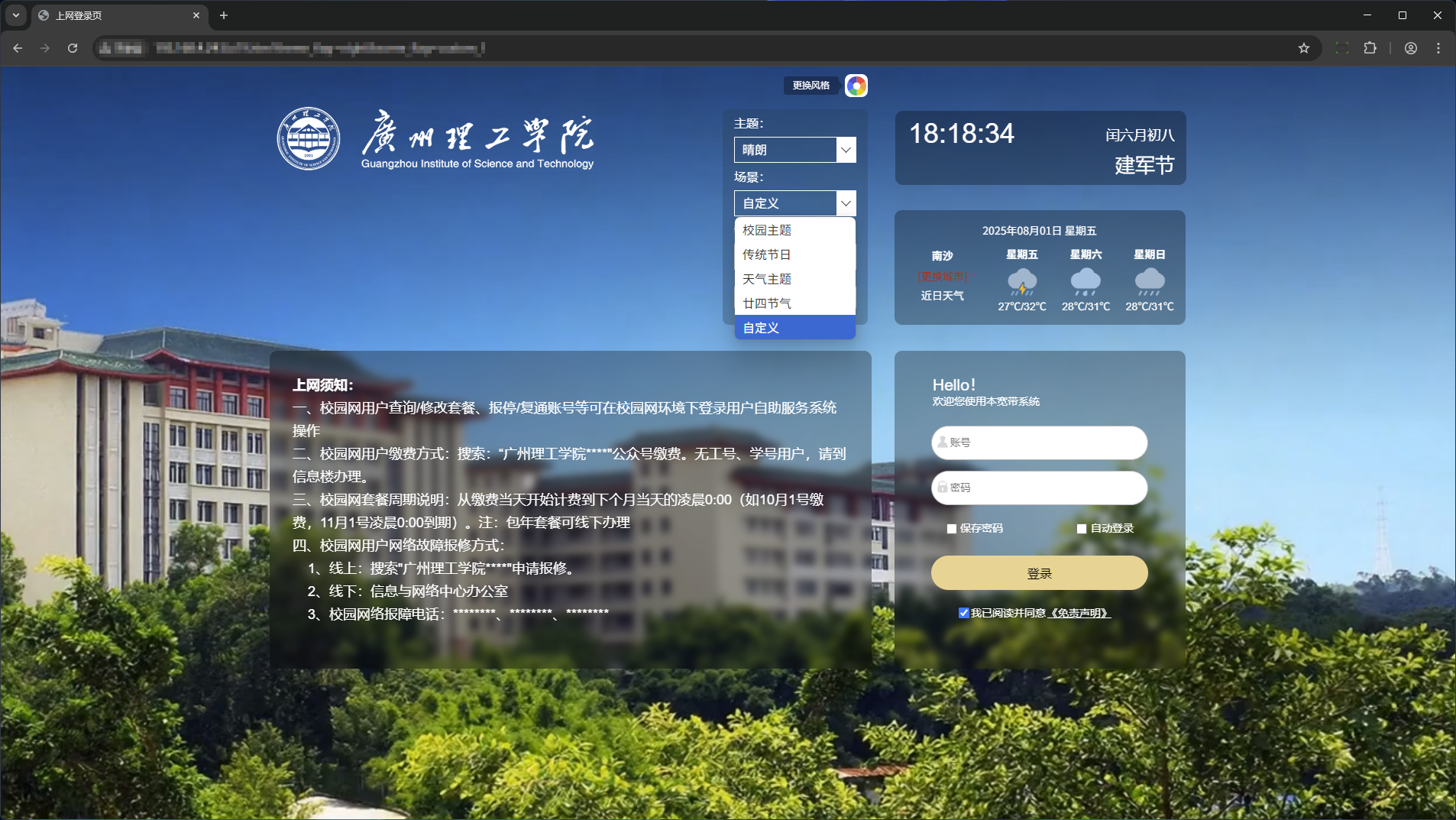This screenshot has height=820, width=1456.
Task: Click the Friday thunderstorm weather icon
Action: (x=1022, y=281)
